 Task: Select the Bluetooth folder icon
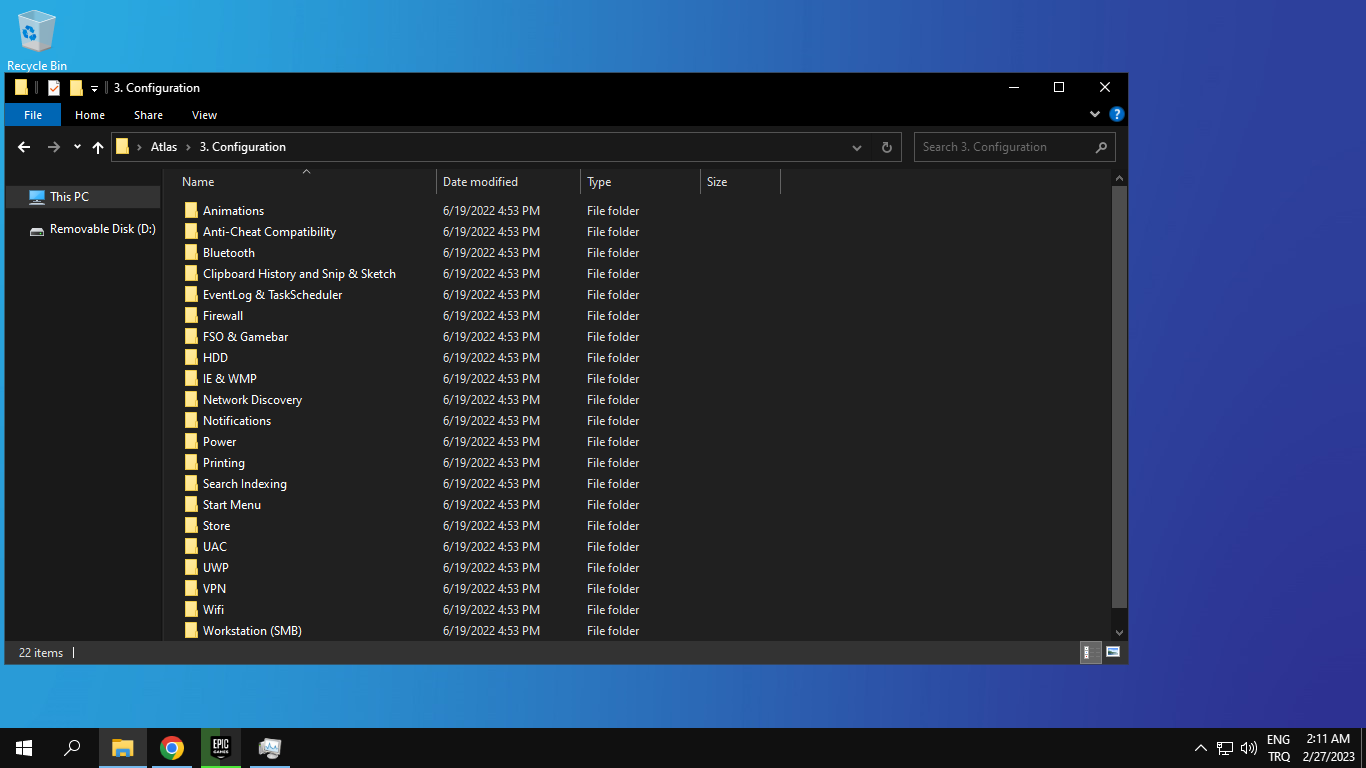pyautogui.click(x=192, y=253)
